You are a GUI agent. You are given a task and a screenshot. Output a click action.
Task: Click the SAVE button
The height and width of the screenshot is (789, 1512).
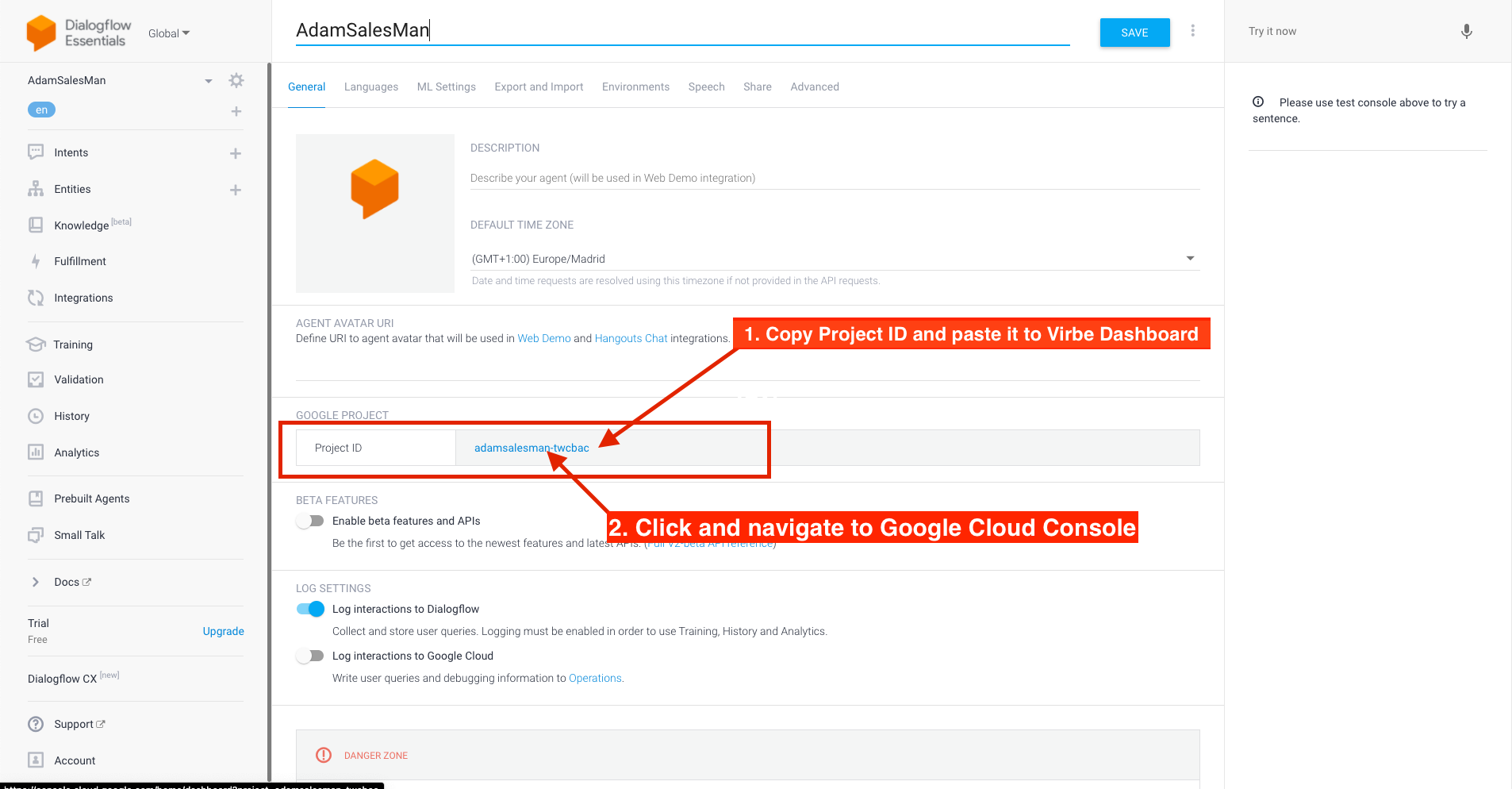click(1134, 33)
